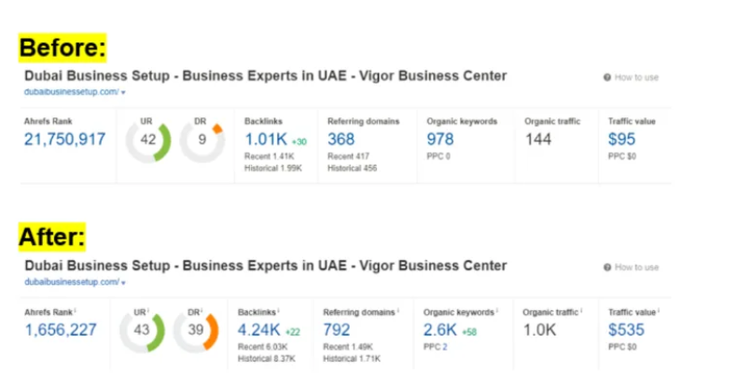The image size is (736, 383).
Task: Click info icon next to After Ahrefs Rank
Action: (x=75, y=310)
